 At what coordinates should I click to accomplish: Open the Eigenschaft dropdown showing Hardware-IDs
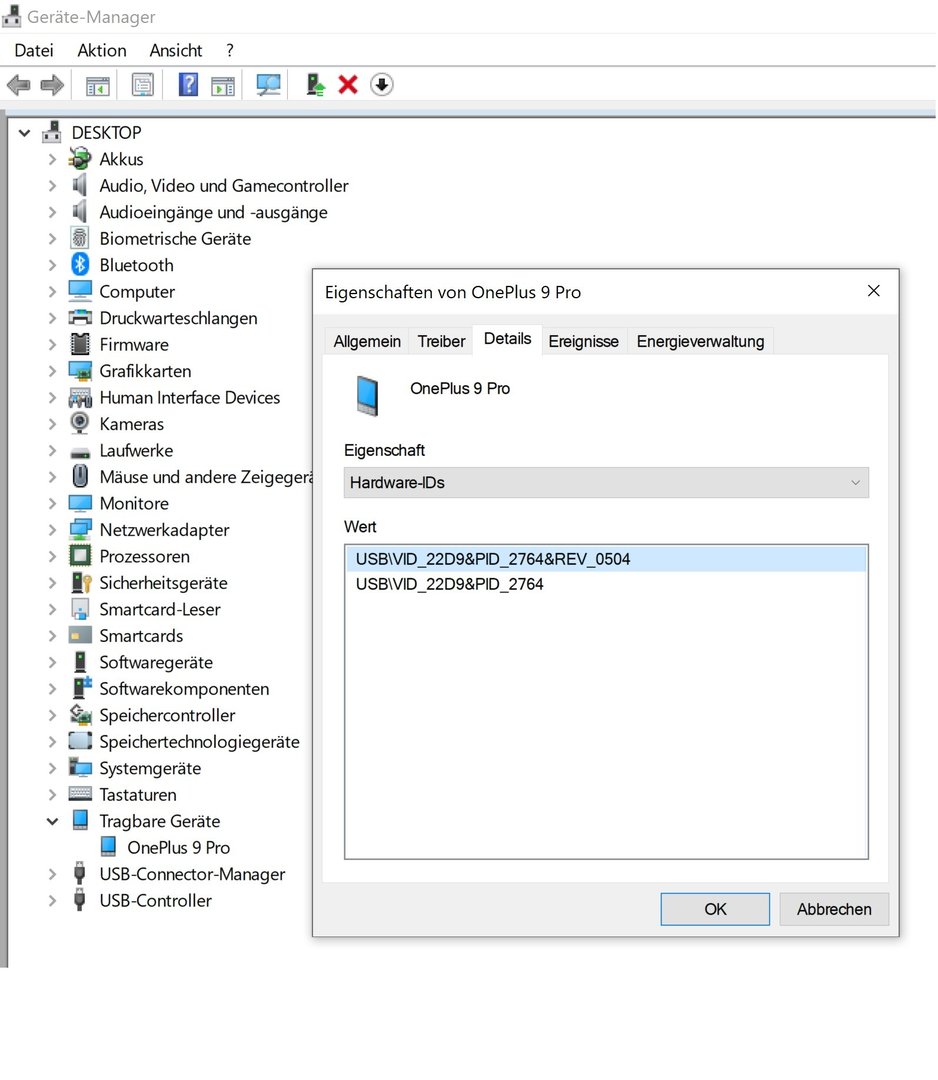[x=606, y=482]
